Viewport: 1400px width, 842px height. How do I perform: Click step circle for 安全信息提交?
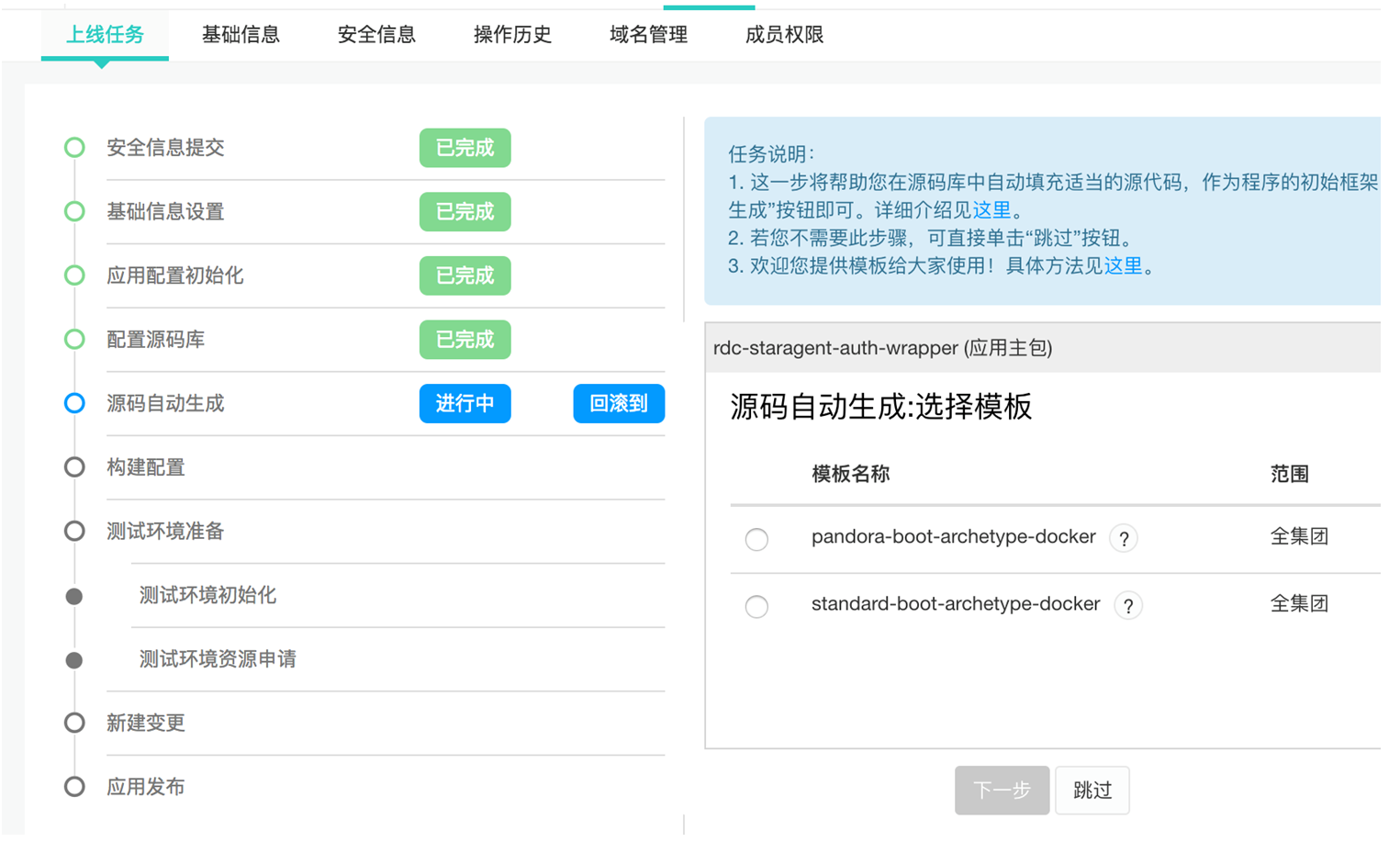point(74,148)
